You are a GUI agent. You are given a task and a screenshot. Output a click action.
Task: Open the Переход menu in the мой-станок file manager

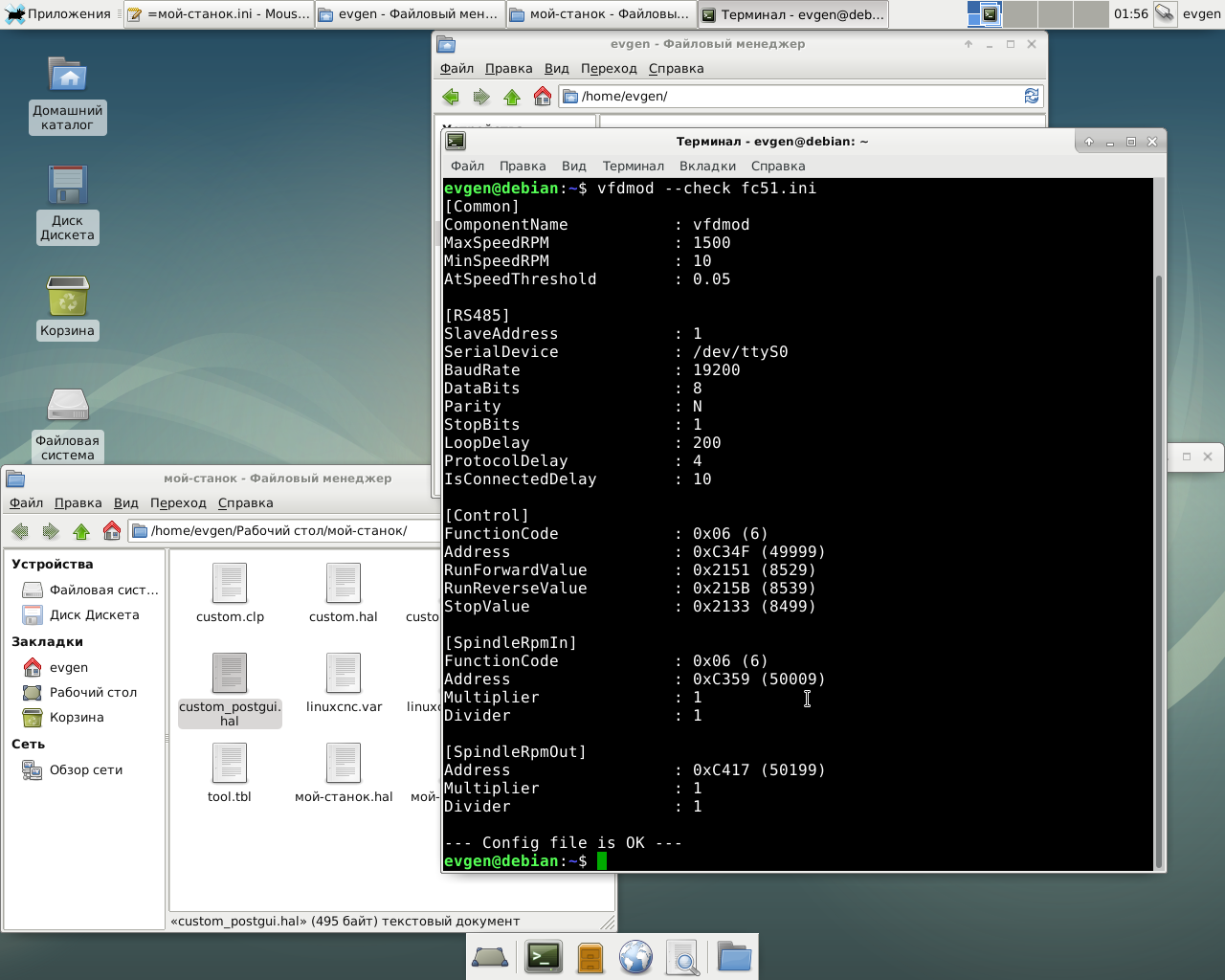(178, 503)
